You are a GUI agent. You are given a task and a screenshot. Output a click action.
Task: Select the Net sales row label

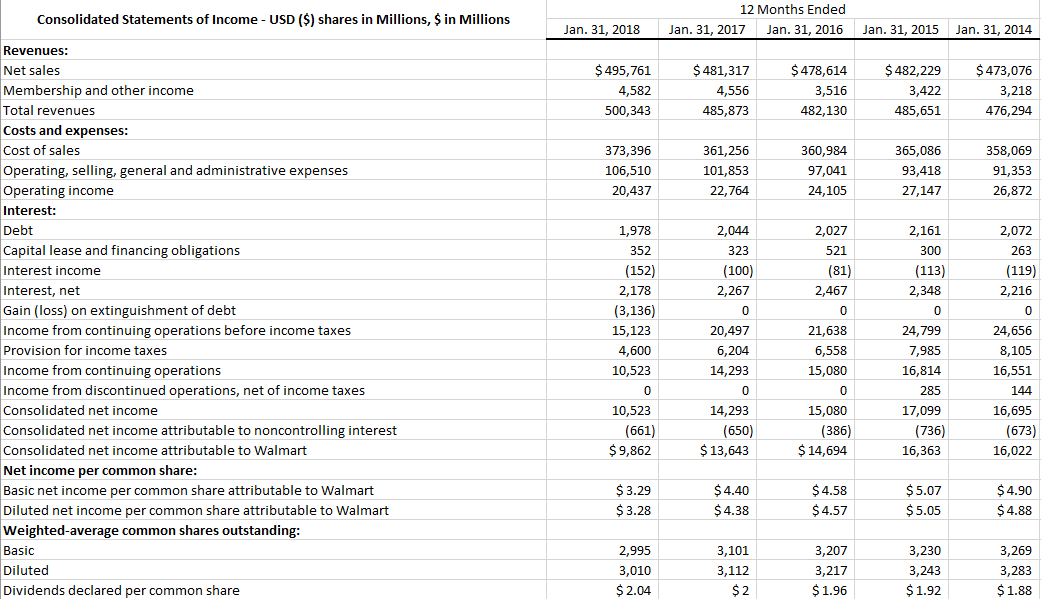tap(30, 70)
